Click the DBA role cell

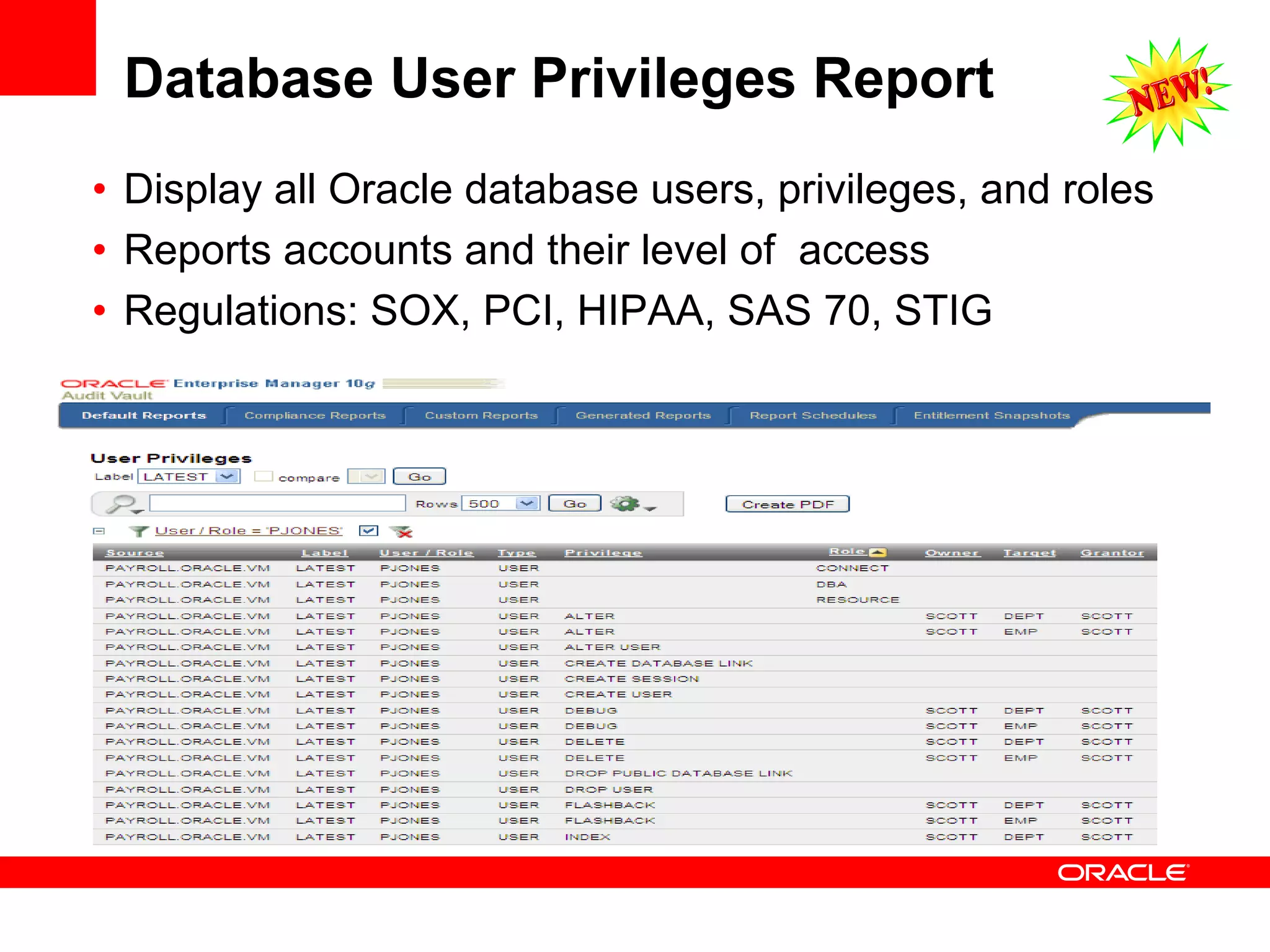[832, 584]
